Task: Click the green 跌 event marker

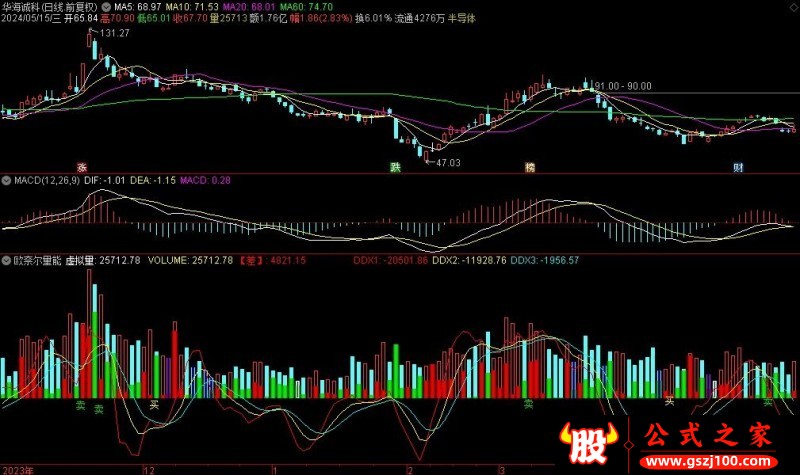Action: pyautogui.click(x=396, y=166)
